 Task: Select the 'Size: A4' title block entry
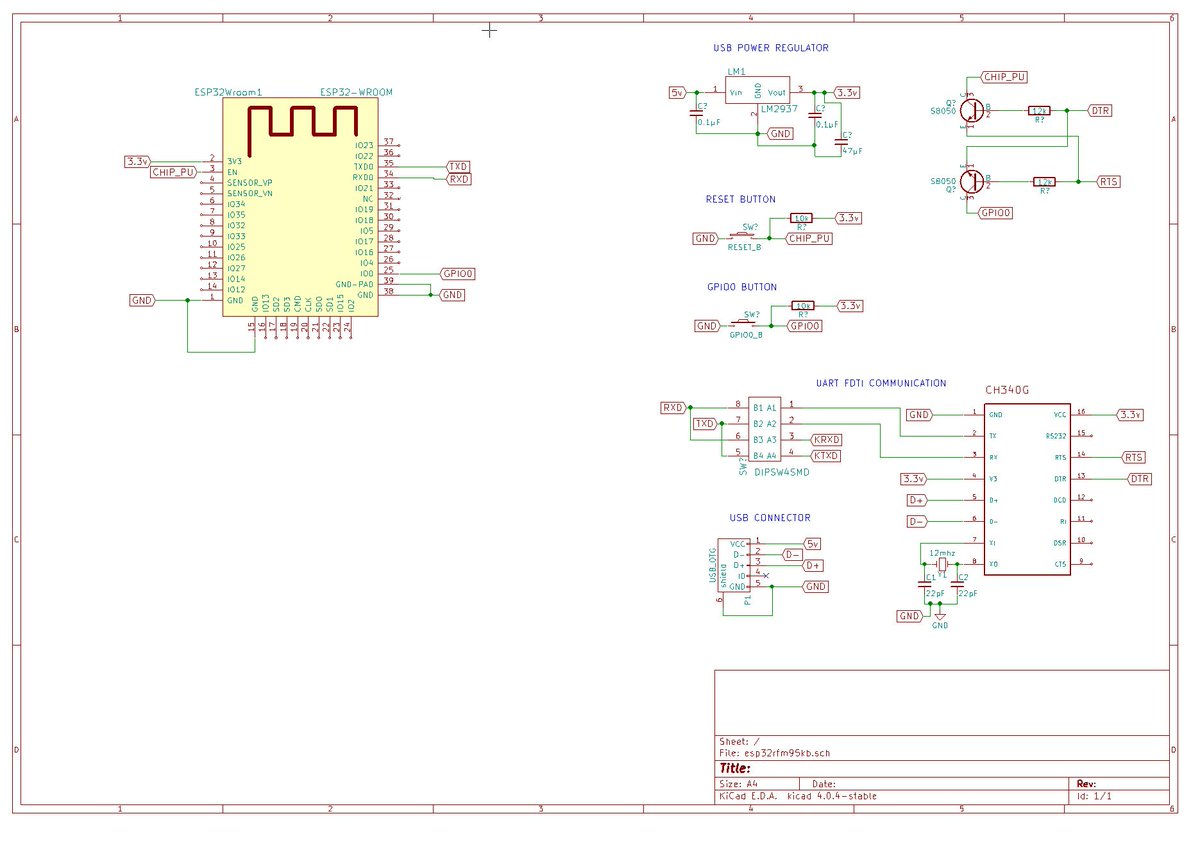tap(739, 784)
